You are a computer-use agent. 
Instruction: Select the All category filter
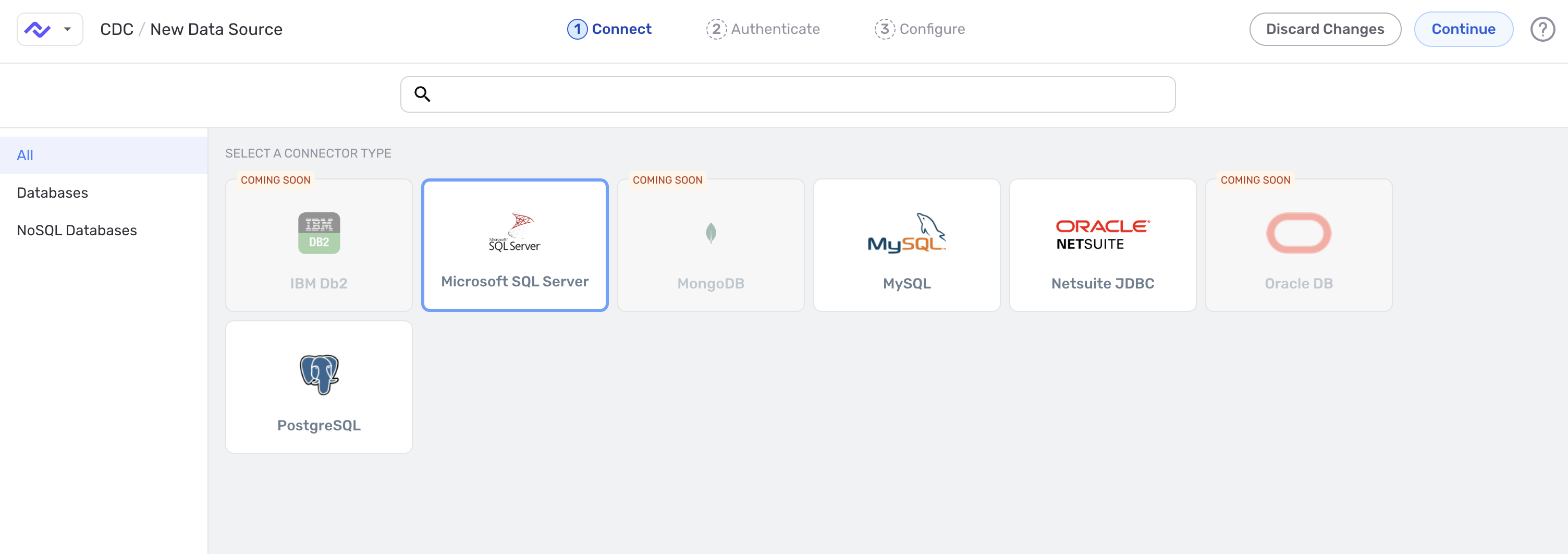pyautogui.click(x=104, y=155)
